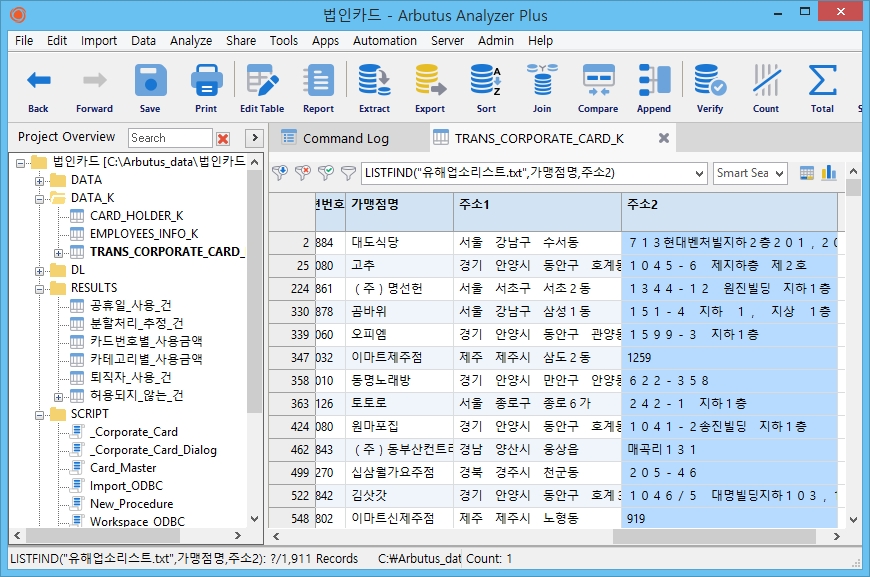Screen dimensions: 870x577
Task: Click the LISTFIND filter expression field
Action: click(528, 173)
